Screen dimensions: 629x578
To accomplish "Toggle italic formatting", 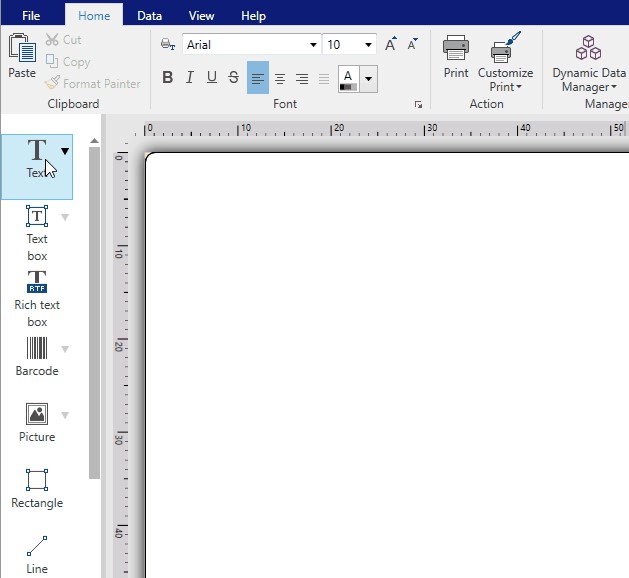I will [x=189, y=78].
